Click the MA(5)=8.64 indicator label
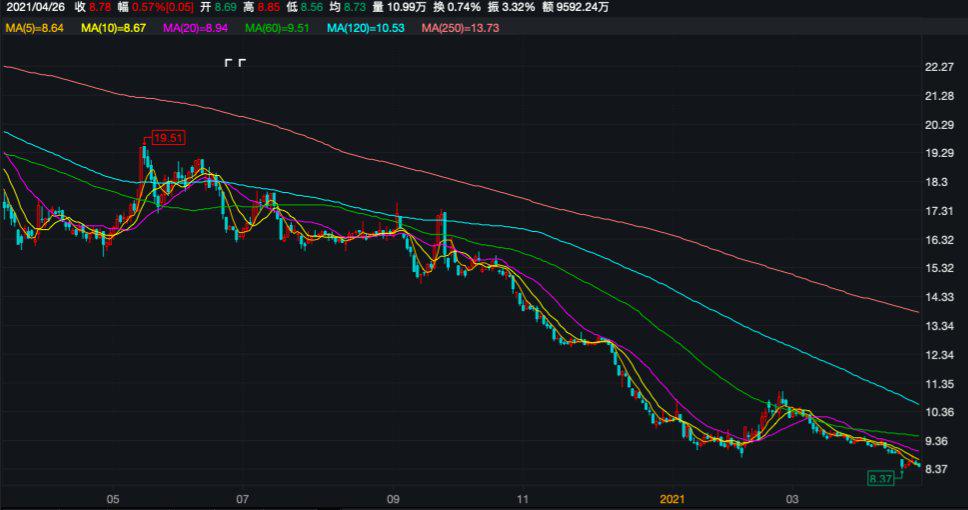 tap(35, 28)
